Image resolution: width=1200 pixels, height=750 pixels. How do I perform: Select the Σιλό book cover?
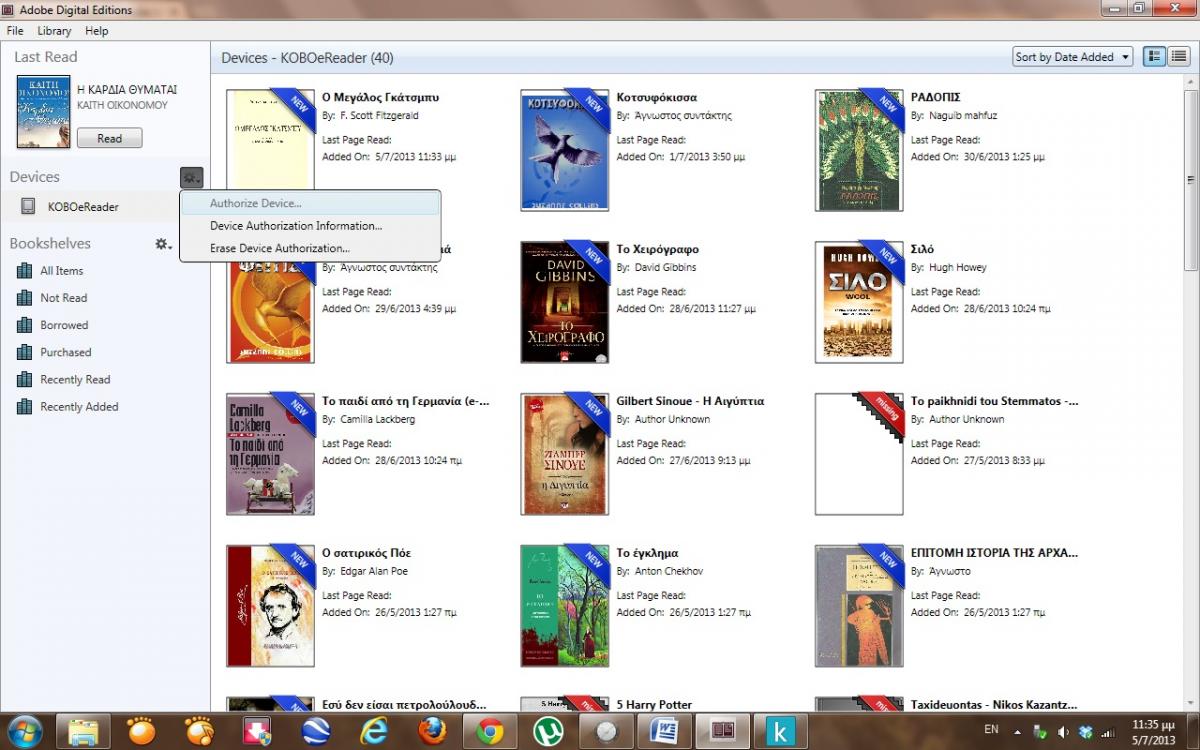[x=859, y=302]
